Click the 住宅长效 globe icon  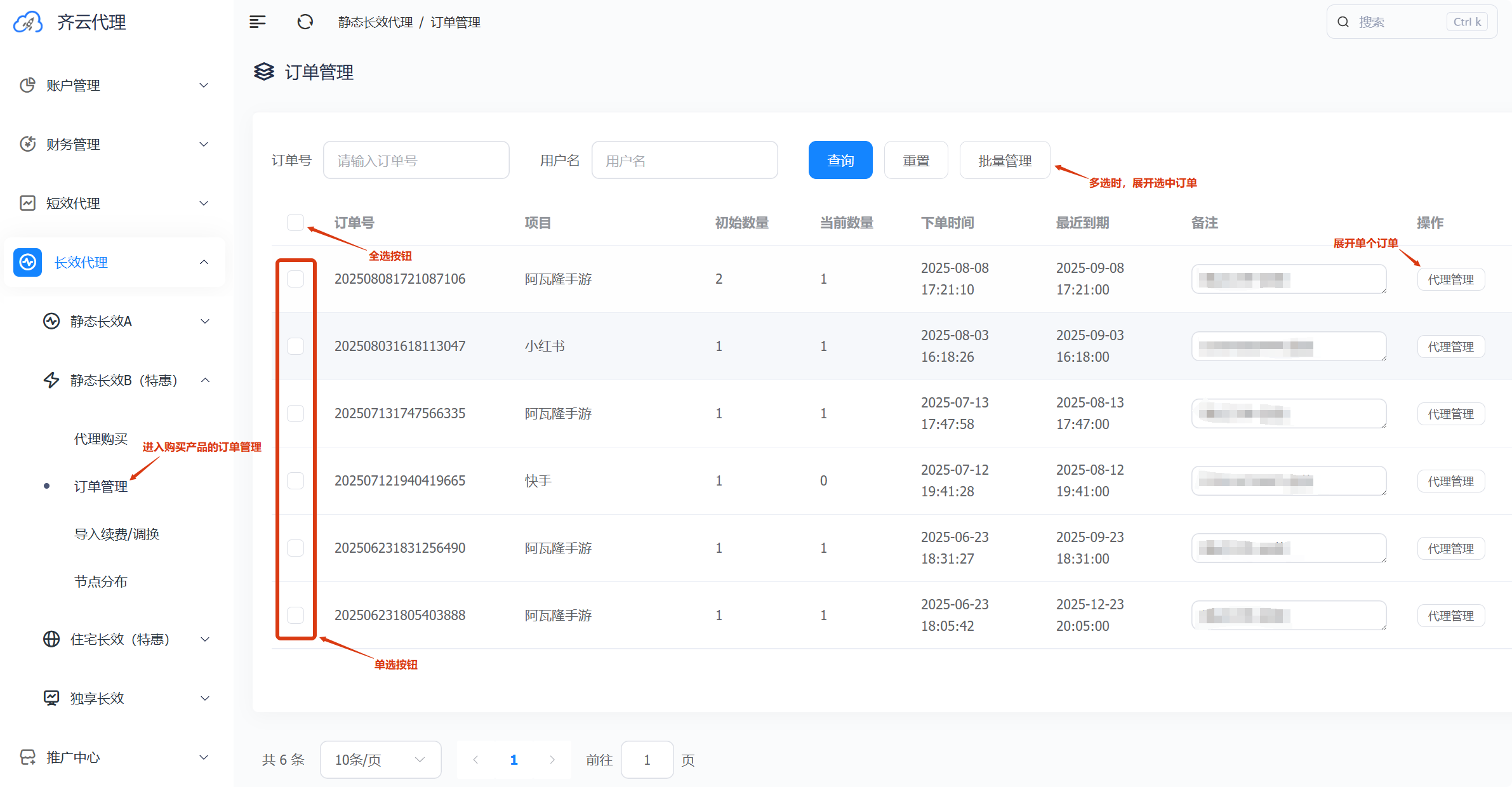coord(51,639)
